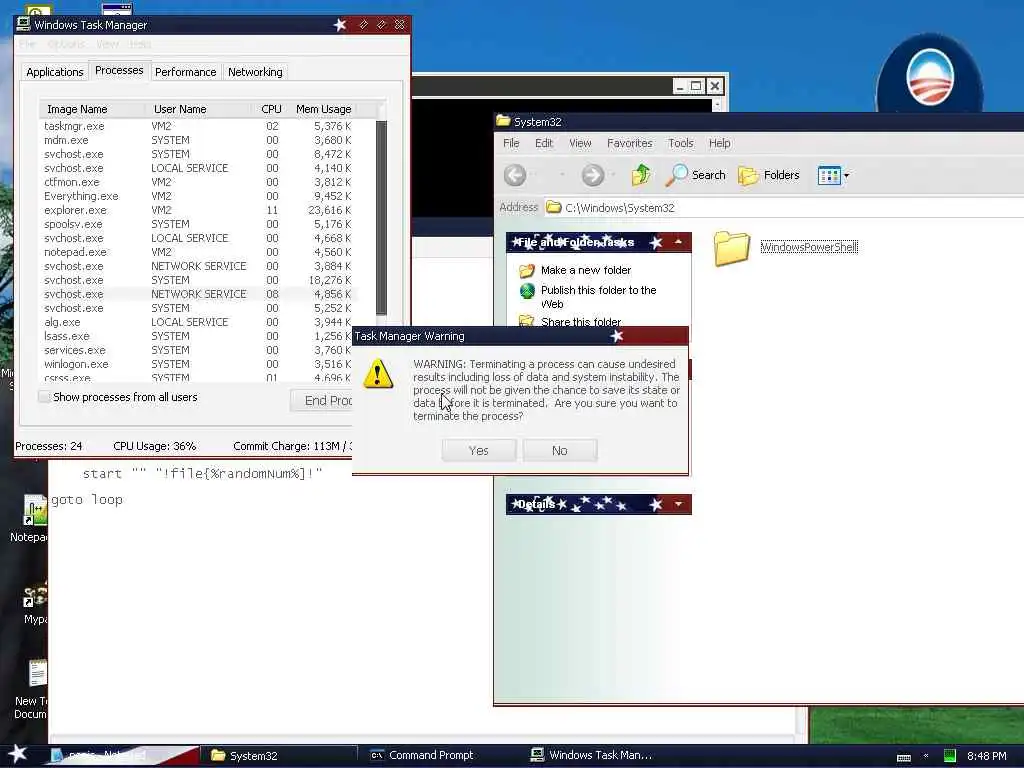Image resolution: width=1024 pixels, height=768 pixels.
Task: Expand the Details panel
Action: (x=679, y=504)
